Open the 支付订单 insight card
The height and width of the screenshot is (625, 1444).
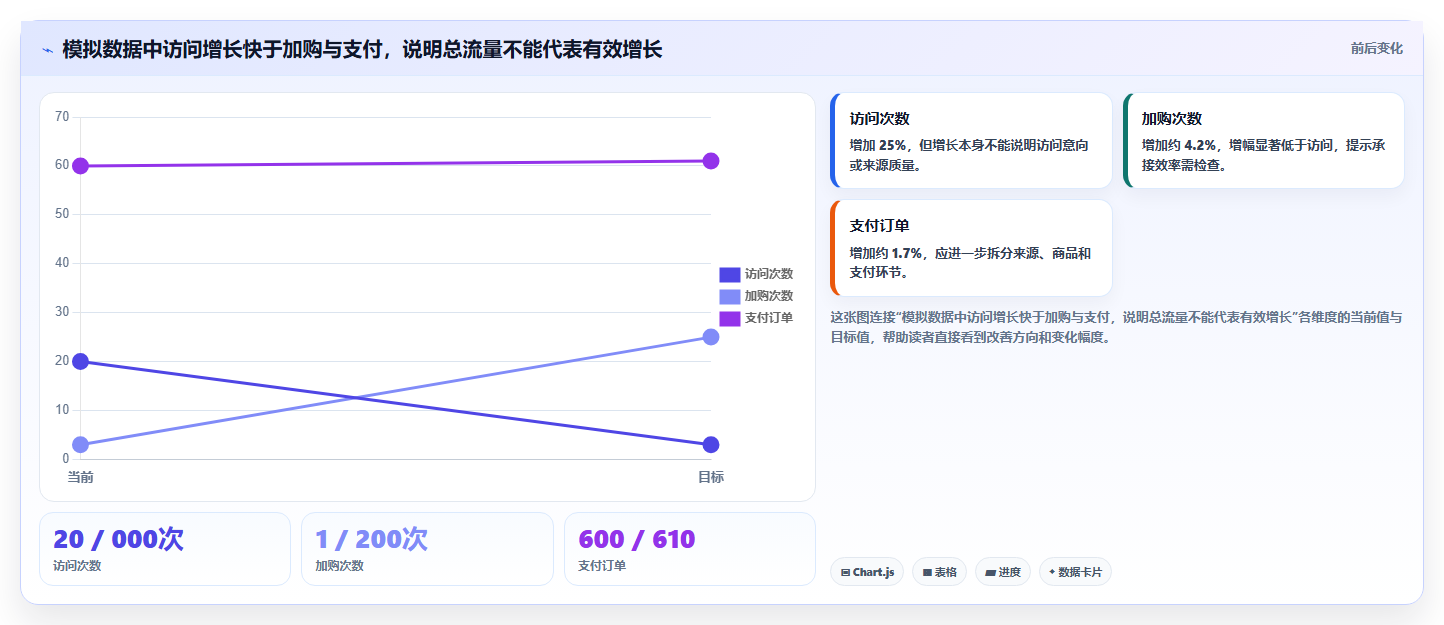[971, 248]
